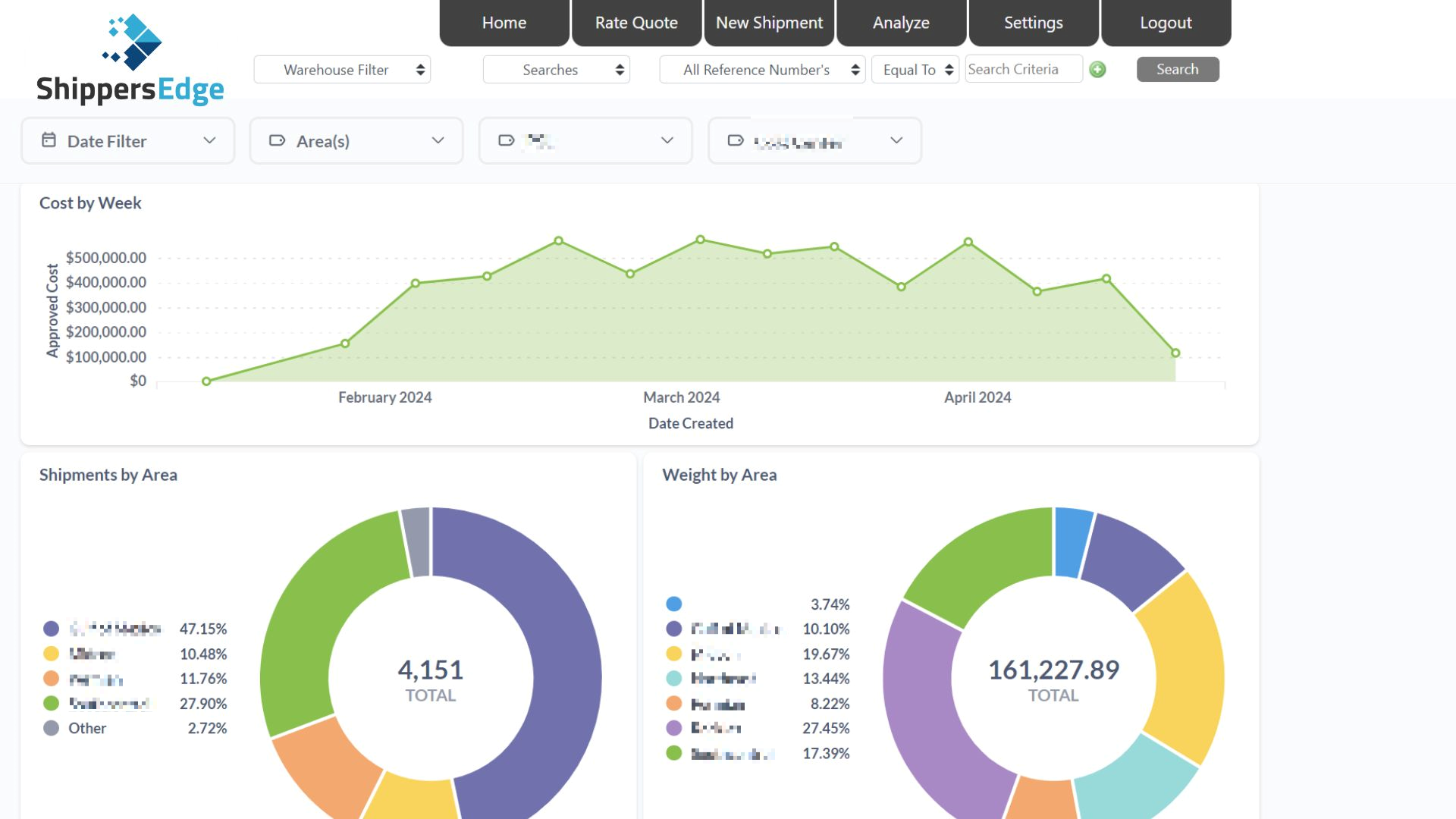Viewport: 1456px width, 819px height.
Task: Click the 'March 2024' axis label
Action: [681, 397]
